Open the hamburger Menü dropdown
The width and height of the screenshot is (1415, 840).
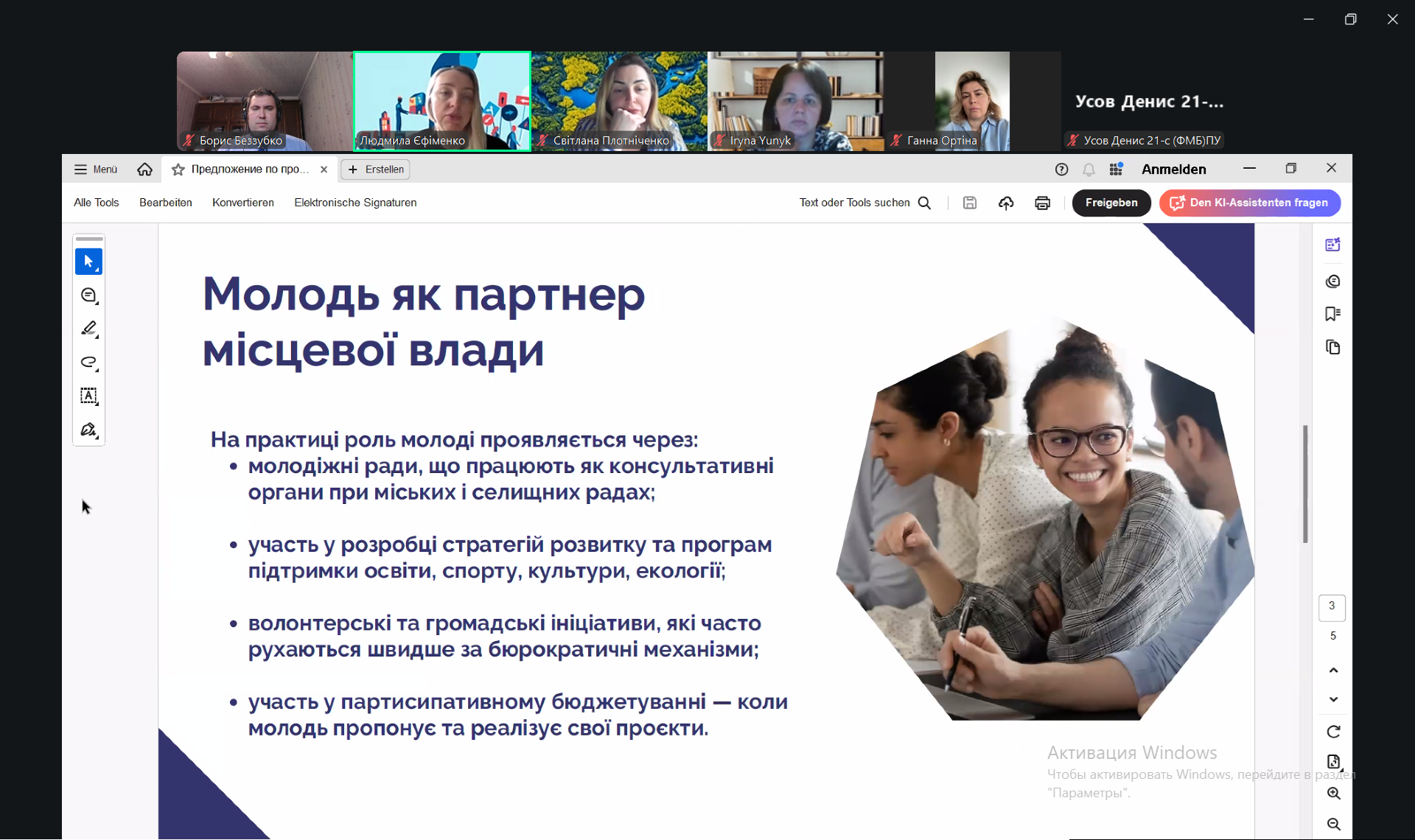coord(96,169)
